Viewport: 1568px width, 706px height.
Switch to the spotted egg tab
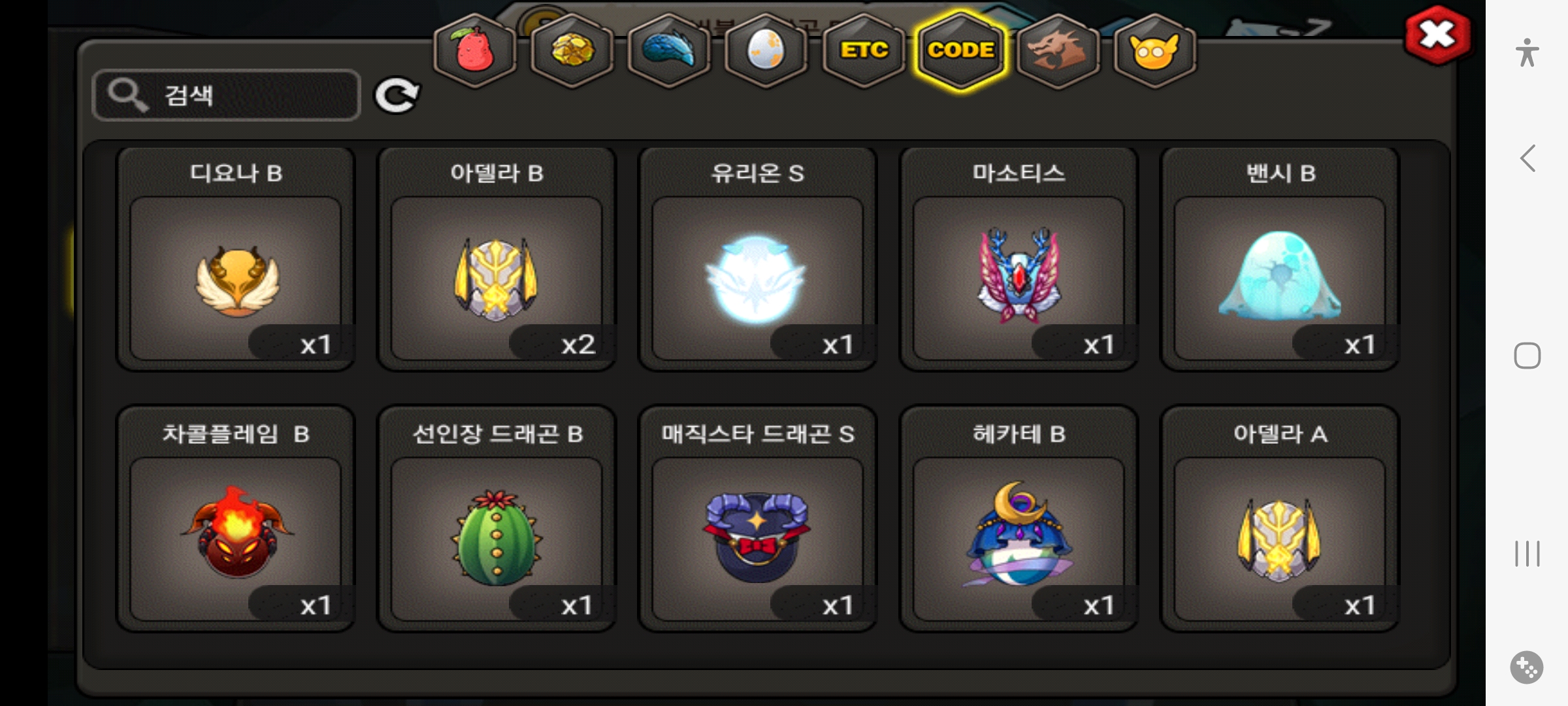click(x=766, y=50)
